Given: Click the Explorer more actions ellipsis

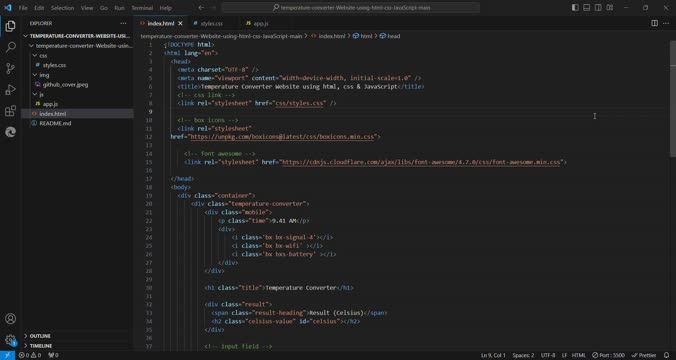Looking at the screenshot, I should [123, 23].
